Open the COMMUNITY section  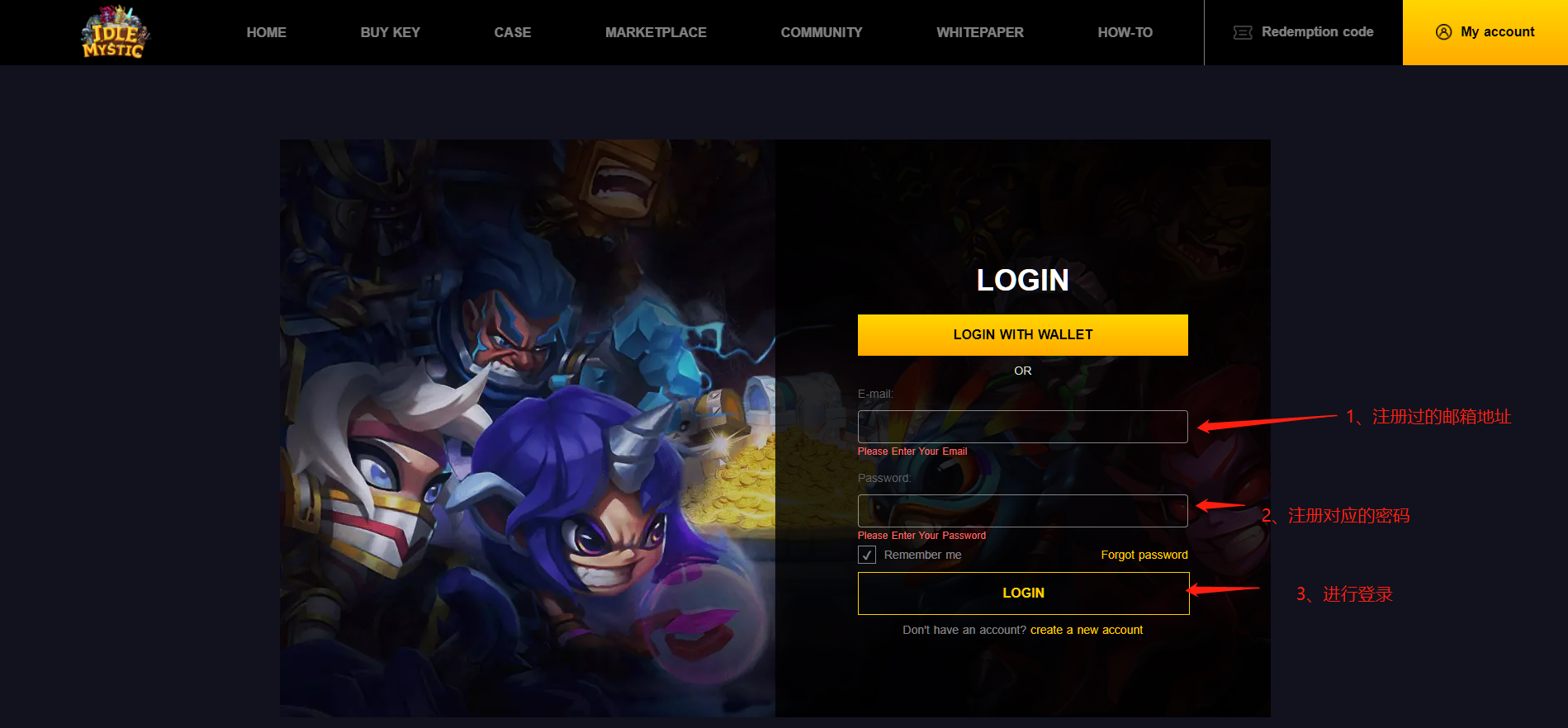821,32
